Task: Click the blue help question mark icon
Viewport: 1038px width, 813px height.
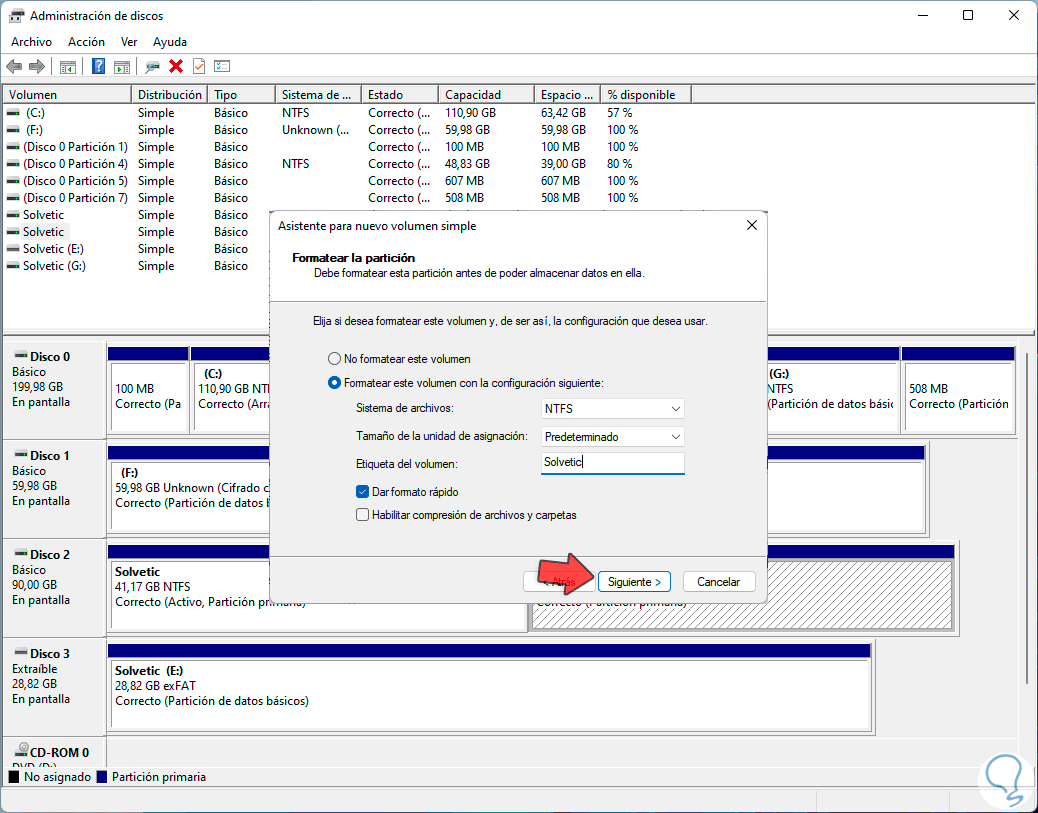Action: pyautogui.click(x=99, y=67)
